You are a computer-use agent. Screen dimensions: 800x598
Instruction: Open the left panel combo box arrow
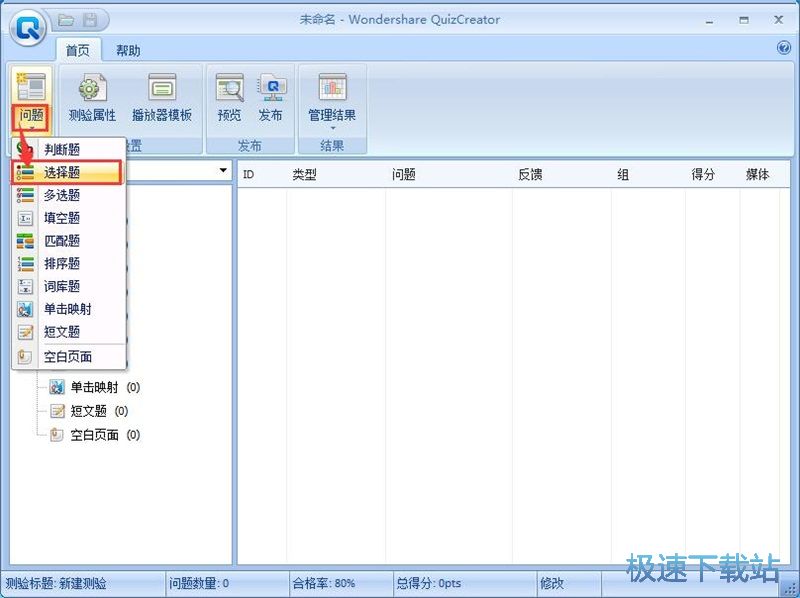(223, 170)
